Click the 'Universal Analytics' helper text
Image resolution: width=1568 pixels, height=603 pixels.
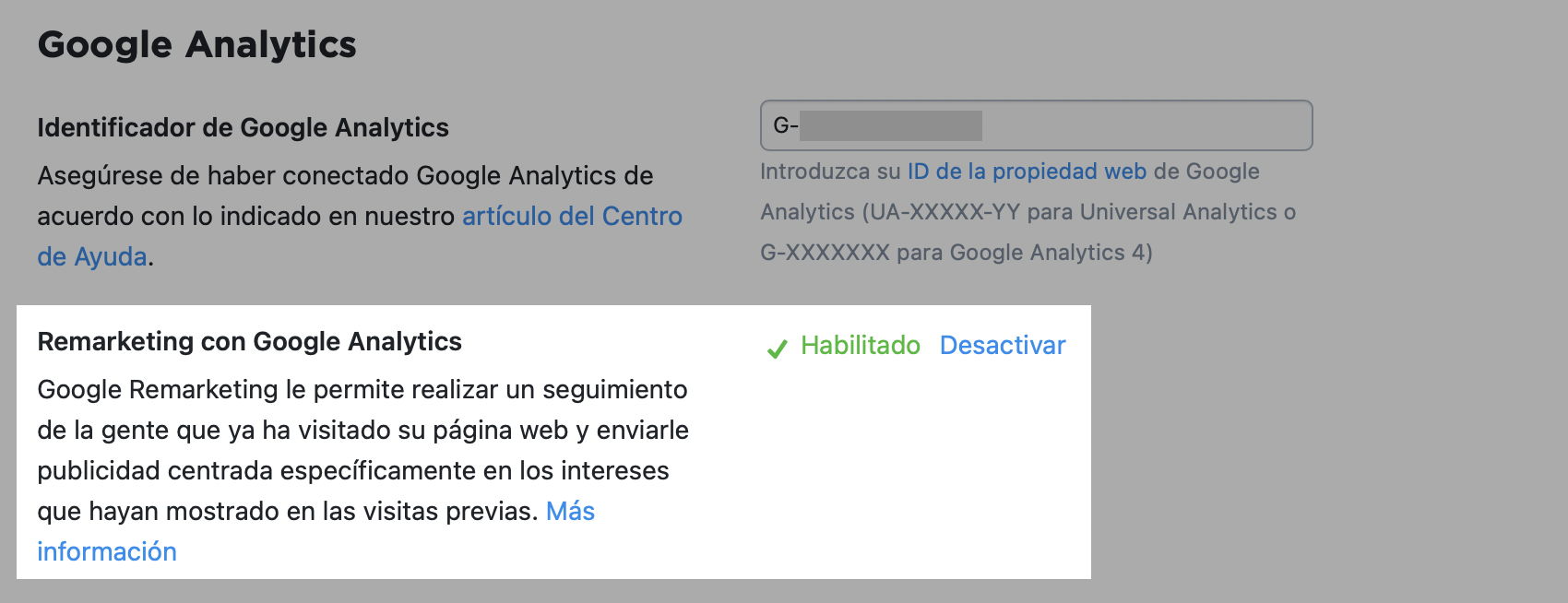[x=1178, y=212]
